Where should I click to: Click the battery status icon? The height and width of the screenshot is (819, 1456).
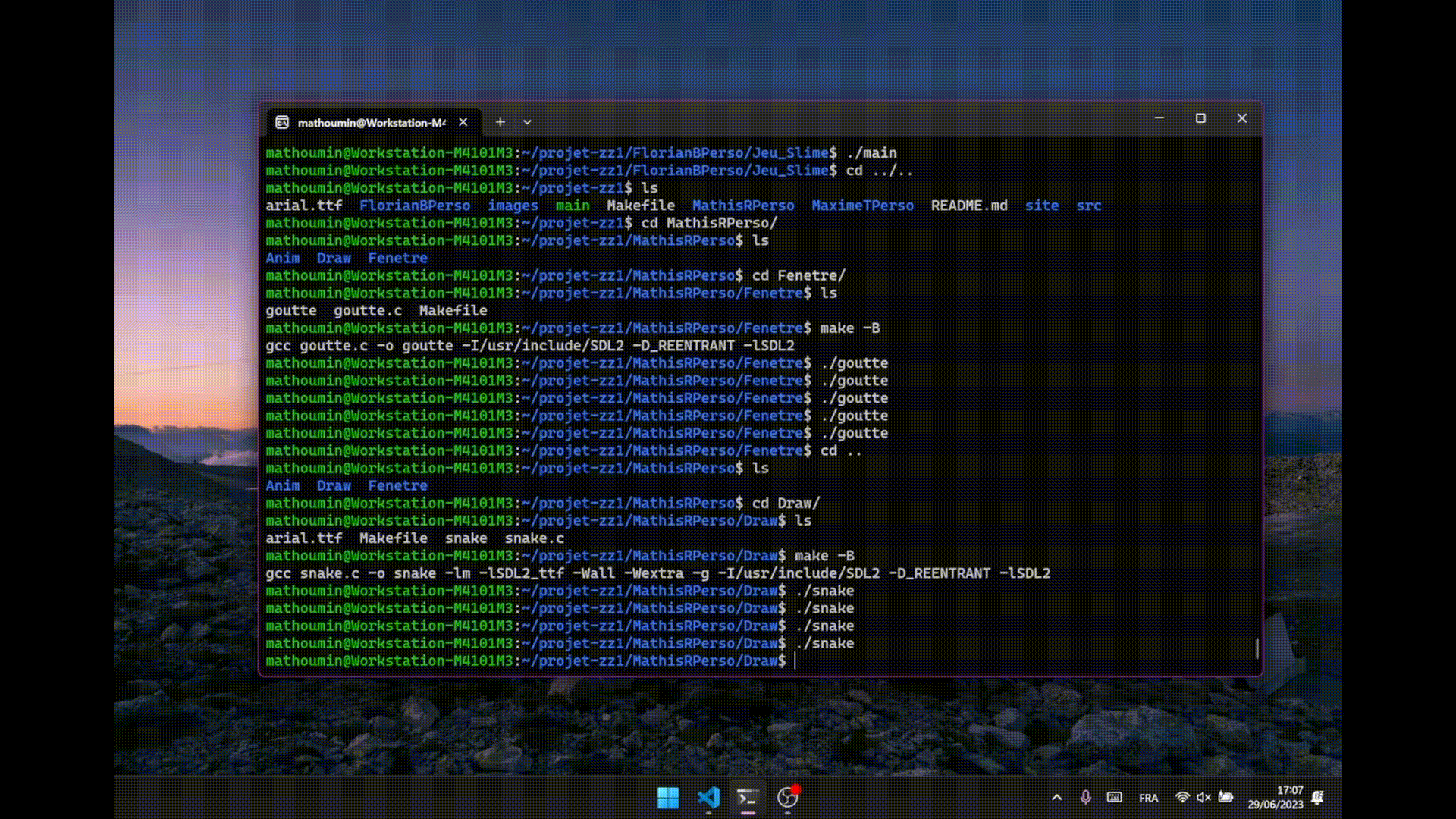(x=1225, y=797)
